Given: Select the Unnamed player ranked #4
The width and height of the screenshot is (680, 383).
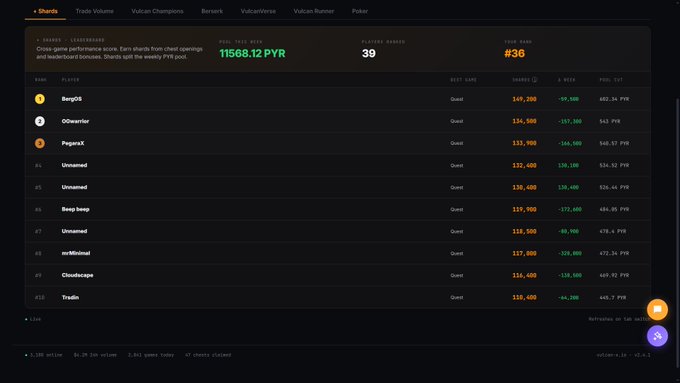Looking at the screenshot, I should click(x=74, y=165).
